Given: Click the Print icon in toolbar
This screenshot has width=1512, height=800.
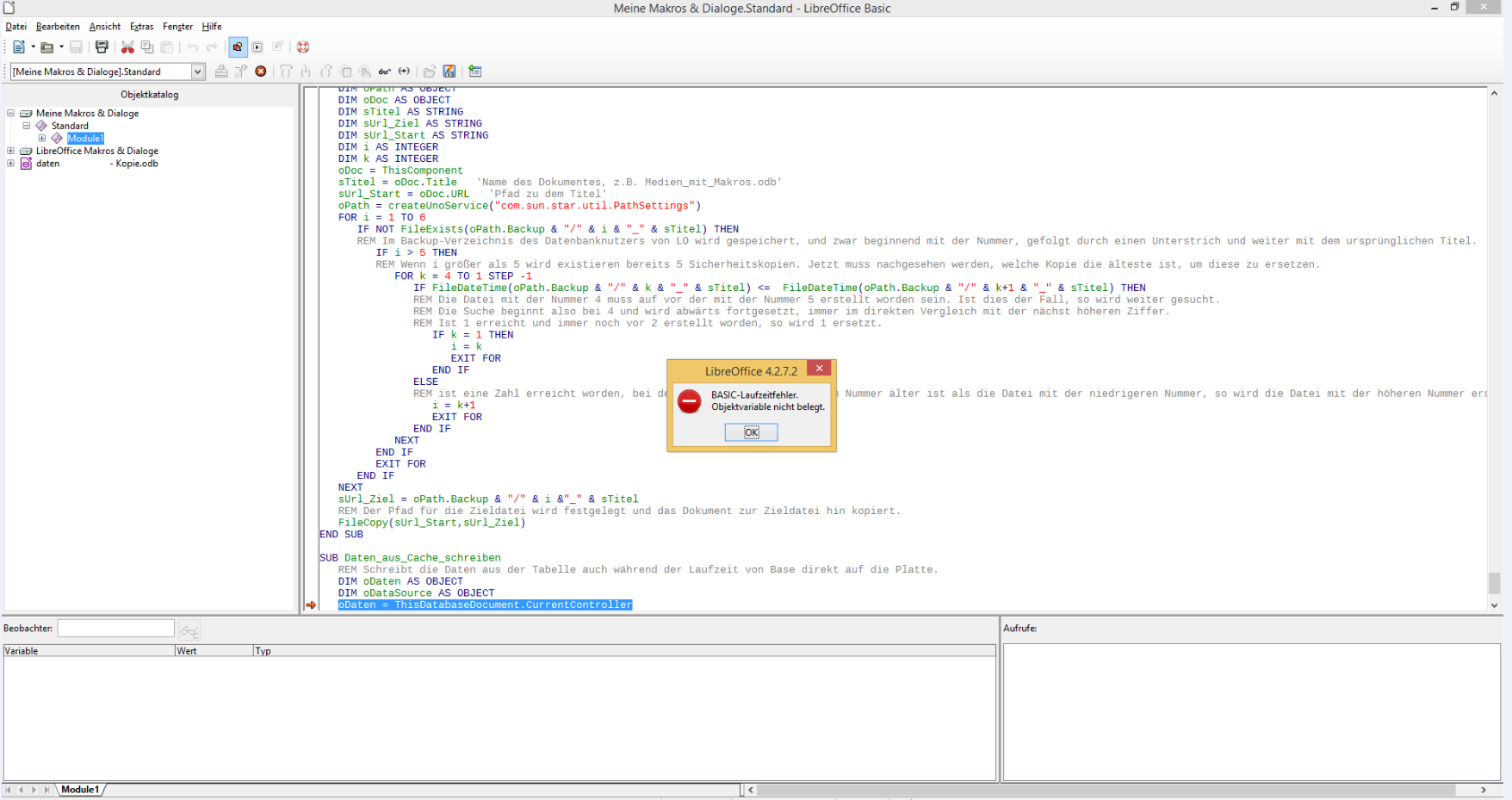Looking at the screenshot, I should point(102,47).
